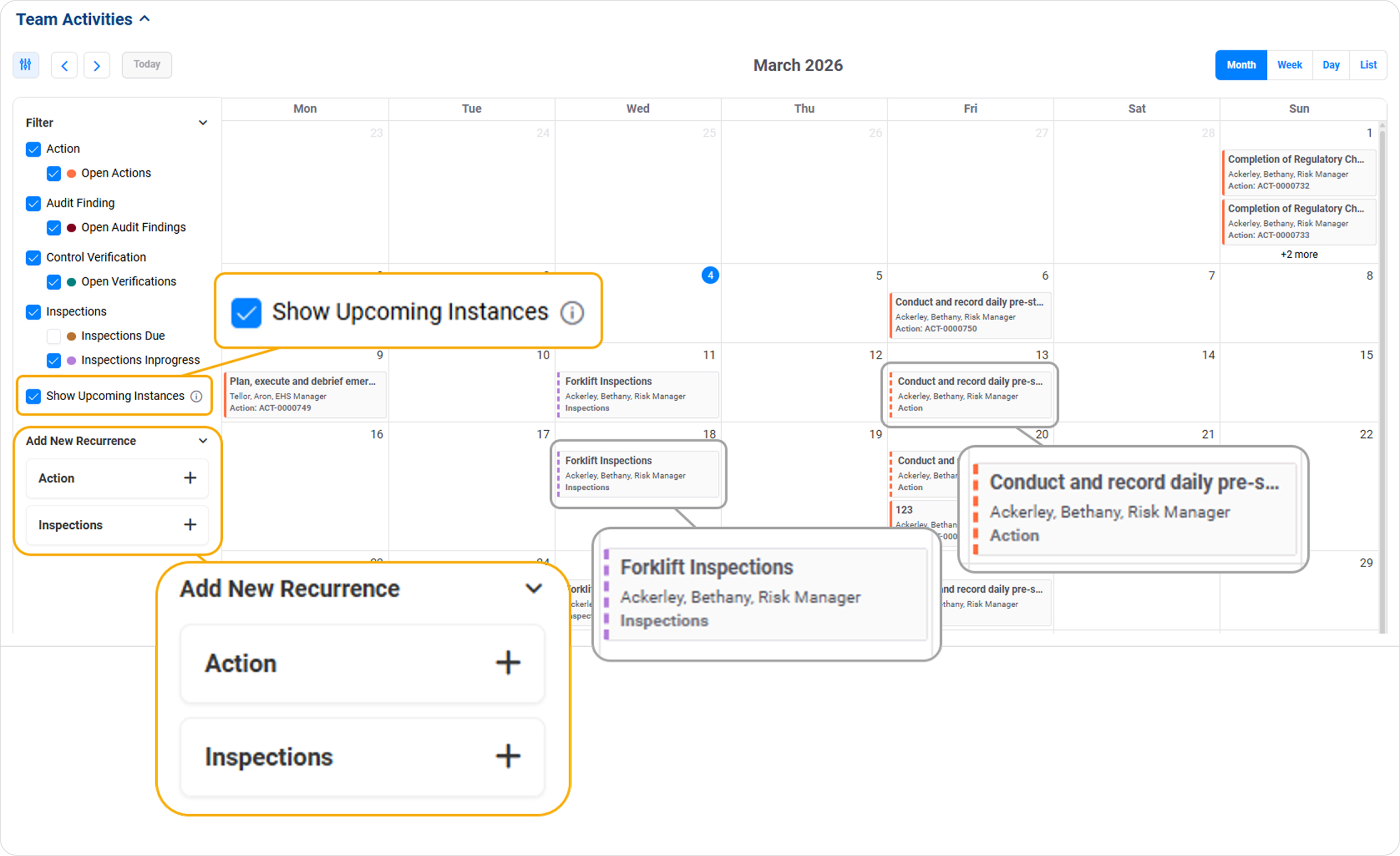
Task: Collapse the Filter section chevron
Action: pos(203,122)
